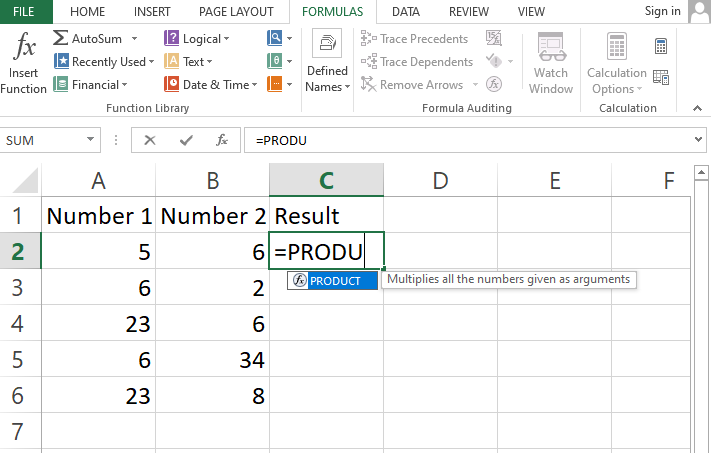Click the Calculate Now calculator icon
Viewport: 711px width, 453px height.
coord(661,46)
